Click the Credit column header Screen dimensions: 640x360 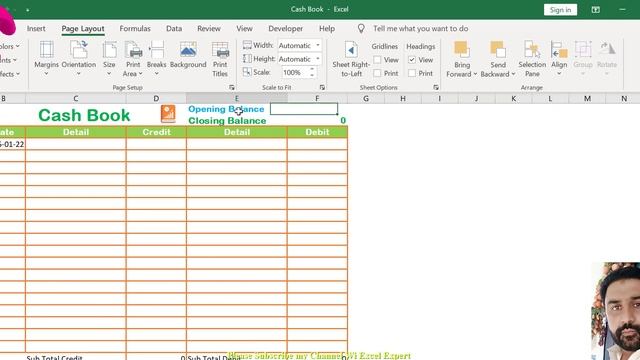tap(156, 132)
